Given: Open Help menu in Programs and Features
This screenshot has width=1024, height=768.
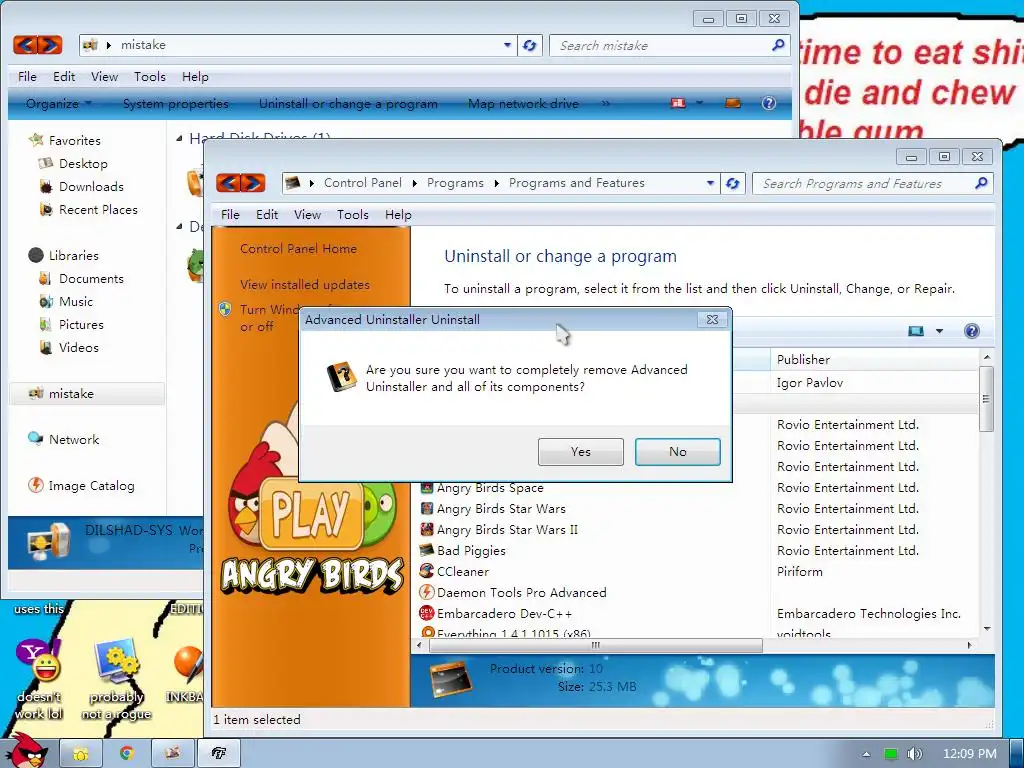Looking at the screenshot, I should tap(398, 215).
